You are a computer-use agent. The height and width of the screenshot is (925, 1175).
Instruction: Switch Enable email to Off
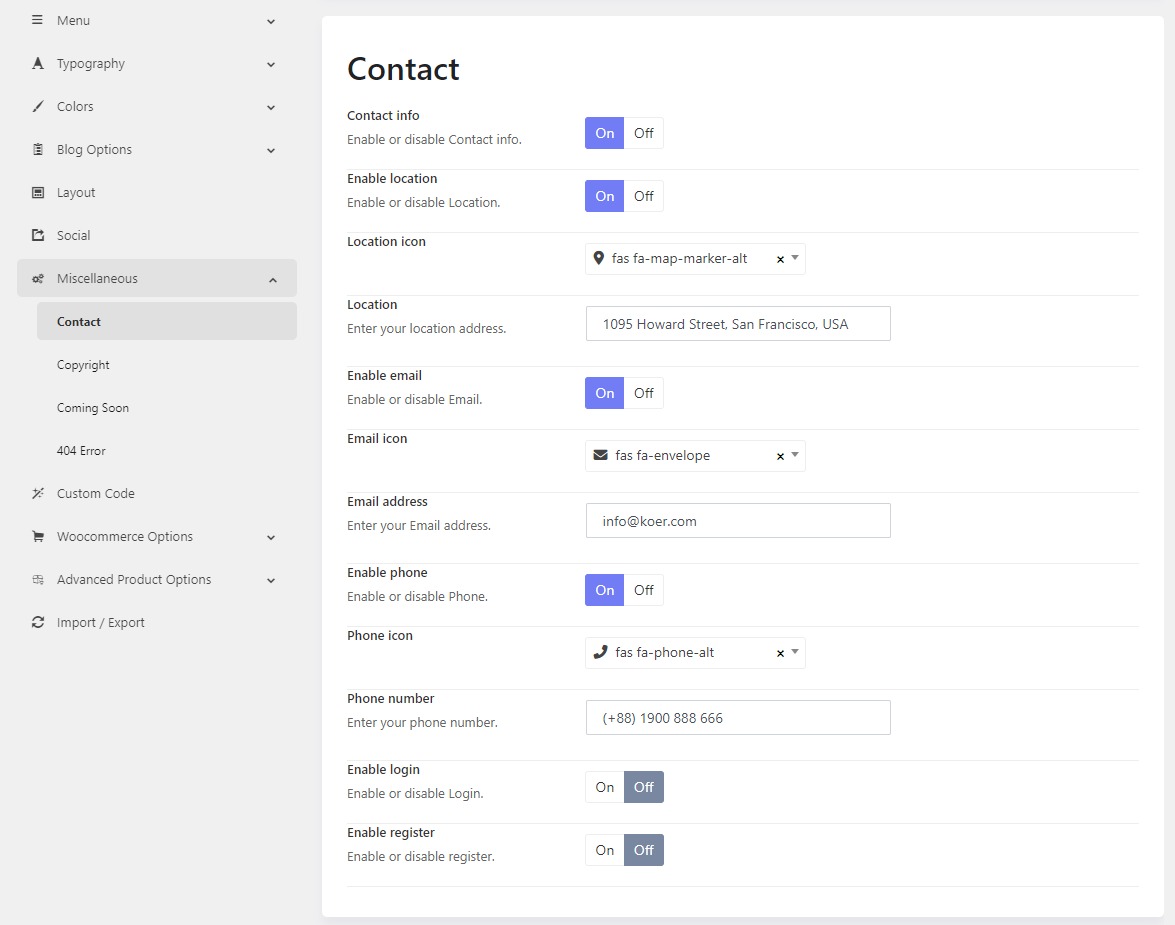[x=644, y=394]
